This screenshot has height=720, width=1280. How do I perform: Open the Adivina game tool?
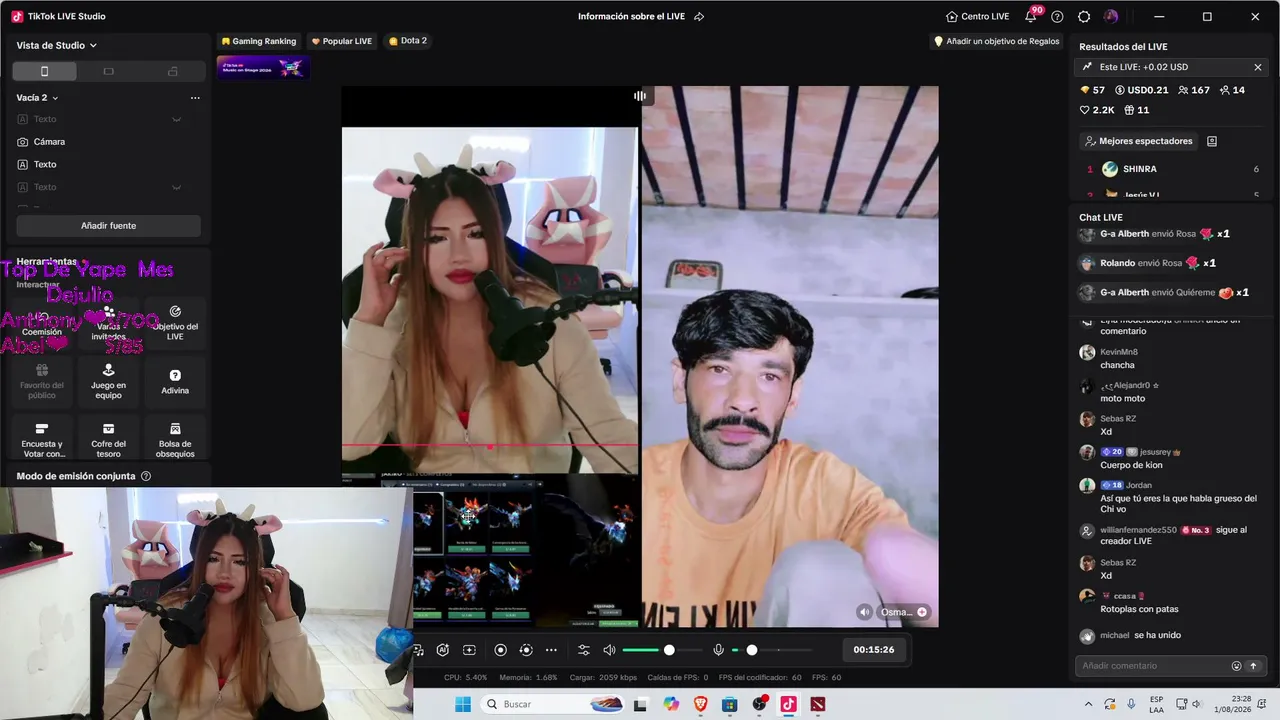tap(175, 382)
